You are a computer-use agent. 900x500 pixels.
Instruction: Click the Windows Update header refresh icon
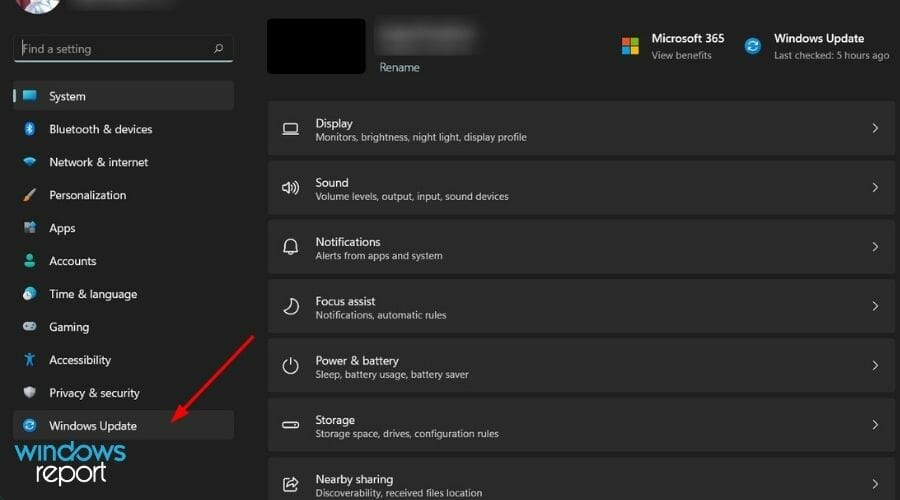pos(752,46)
